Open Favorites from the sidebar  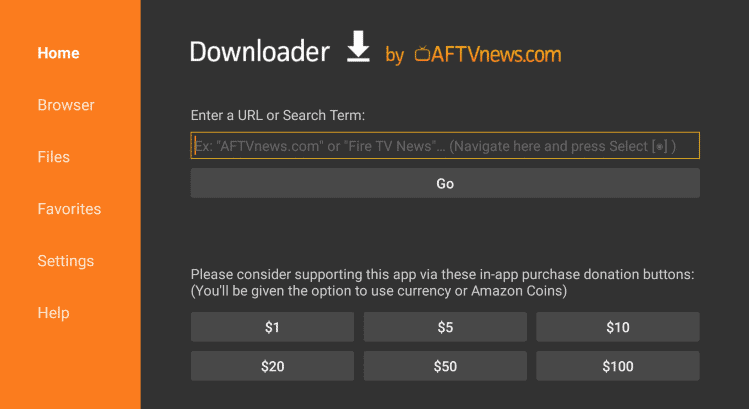pyautogui.click(x=69, y=209)
